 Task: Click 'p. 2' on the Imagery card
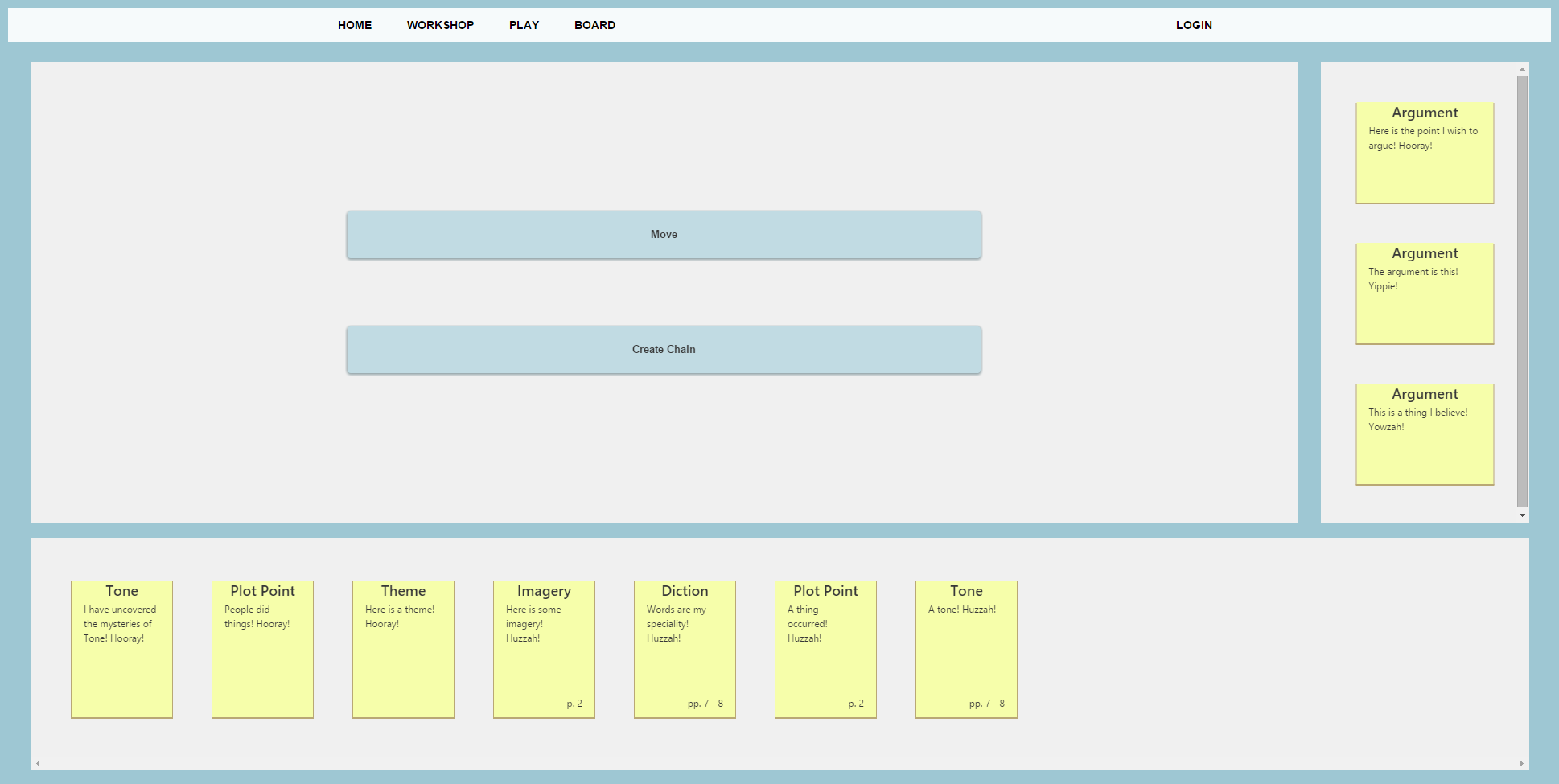[x=574, y=704]
